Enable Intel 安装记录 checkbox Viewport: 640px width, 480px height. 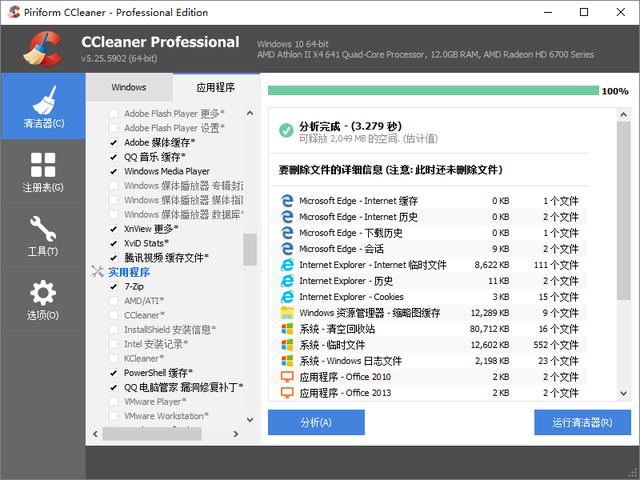tap(113, 344)
